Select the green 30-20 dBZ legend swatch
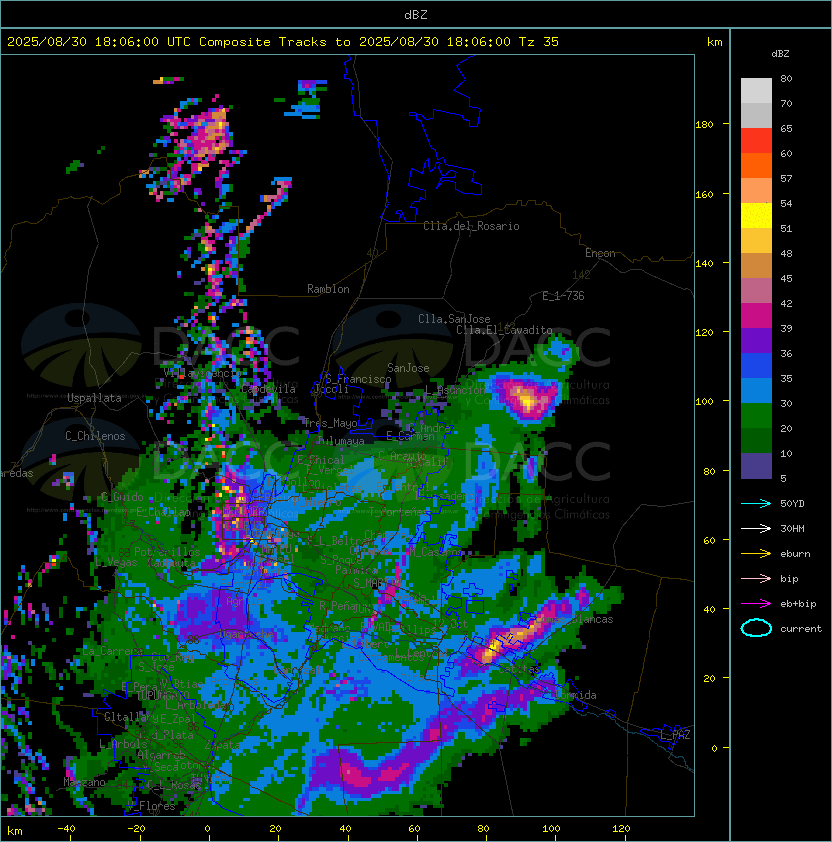This screenshot has height=842, width=832. 756,416
